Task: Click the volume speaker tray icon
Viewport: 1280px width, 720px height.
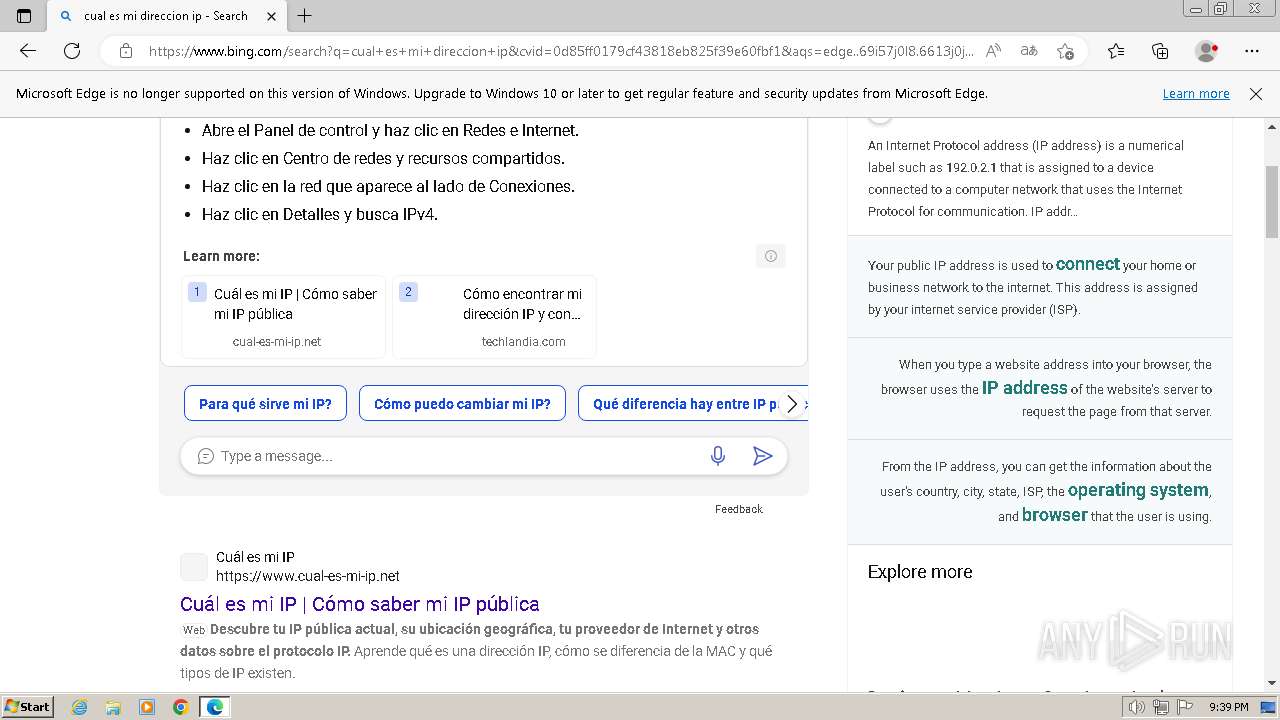Action: coord(1137,707)
